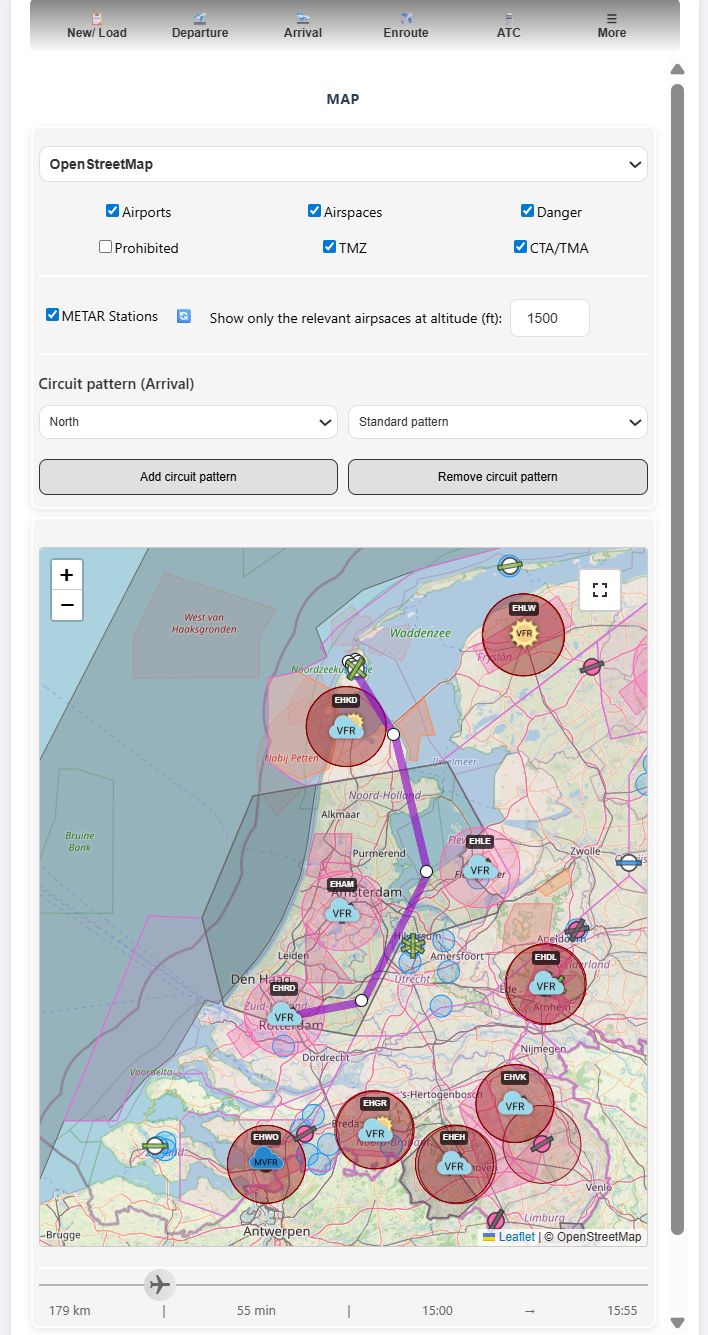
Task: Open the EHRD Rotterdam airport marker
Action: [284, 1012]
